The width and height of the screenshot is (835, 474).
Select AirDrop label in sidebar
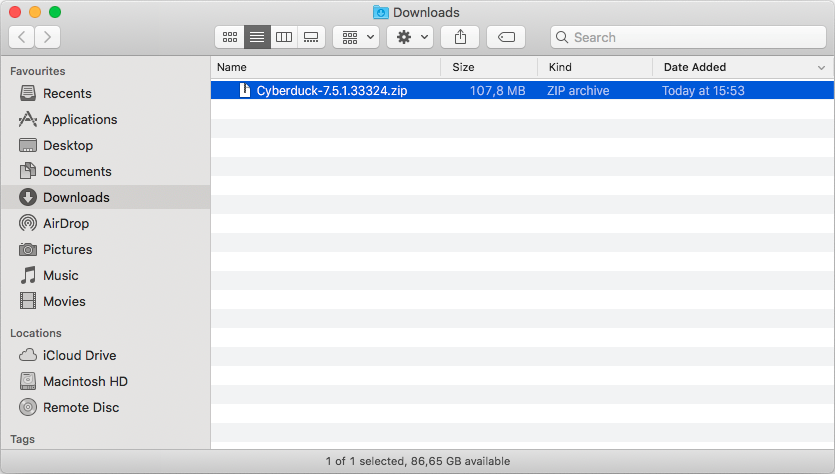coord(66,223)
